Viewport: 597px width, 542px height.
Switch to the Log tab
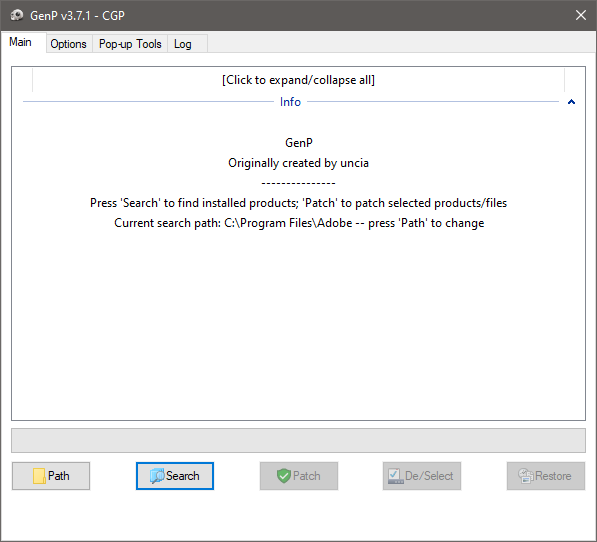pyautogui.click(x=187, y=44)
